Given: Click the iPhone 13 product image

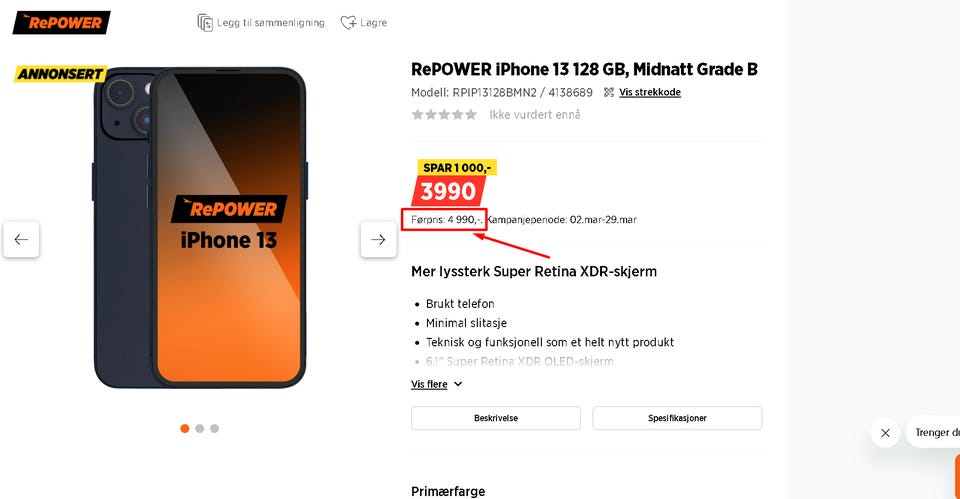Looking at the screenshot, I should tap(200, 228).
